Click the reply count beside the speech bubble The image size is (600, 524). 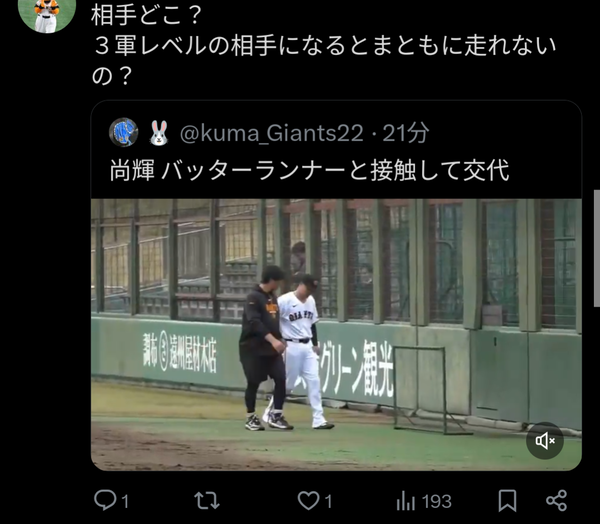[125, 501]
